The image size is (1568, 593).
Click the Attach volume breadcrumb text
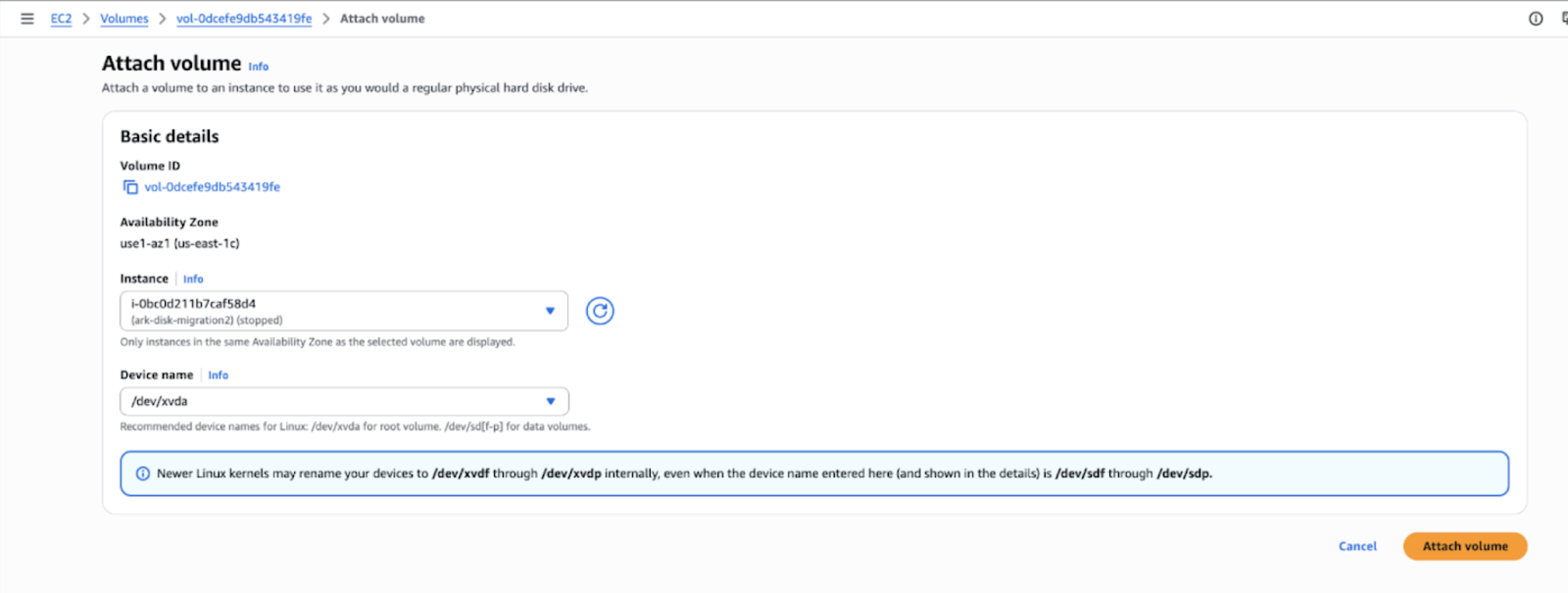(x=382, y=19)
